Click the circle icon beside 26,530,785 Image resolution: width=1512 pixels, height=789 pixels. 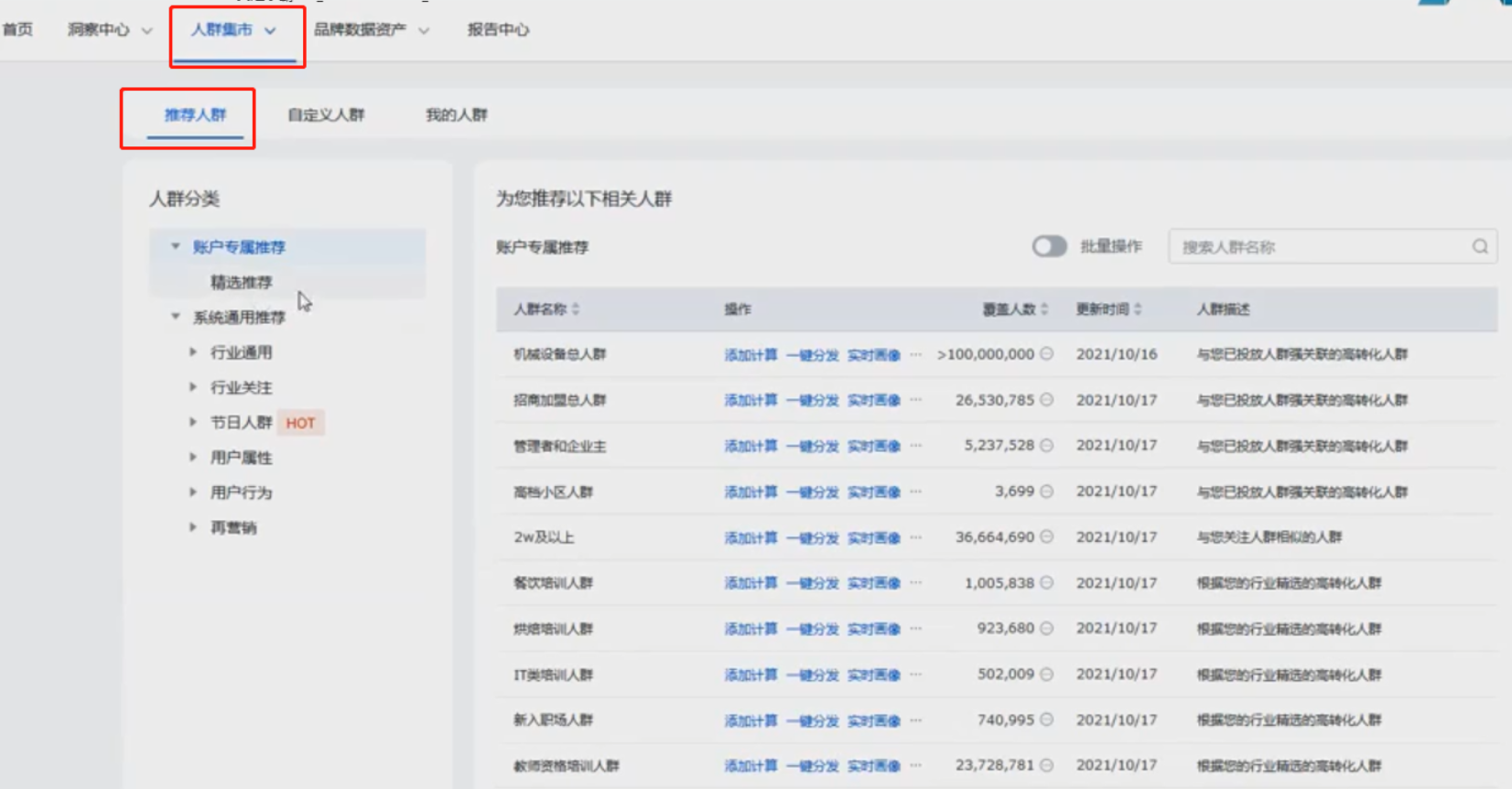[x=1046, y=400]
